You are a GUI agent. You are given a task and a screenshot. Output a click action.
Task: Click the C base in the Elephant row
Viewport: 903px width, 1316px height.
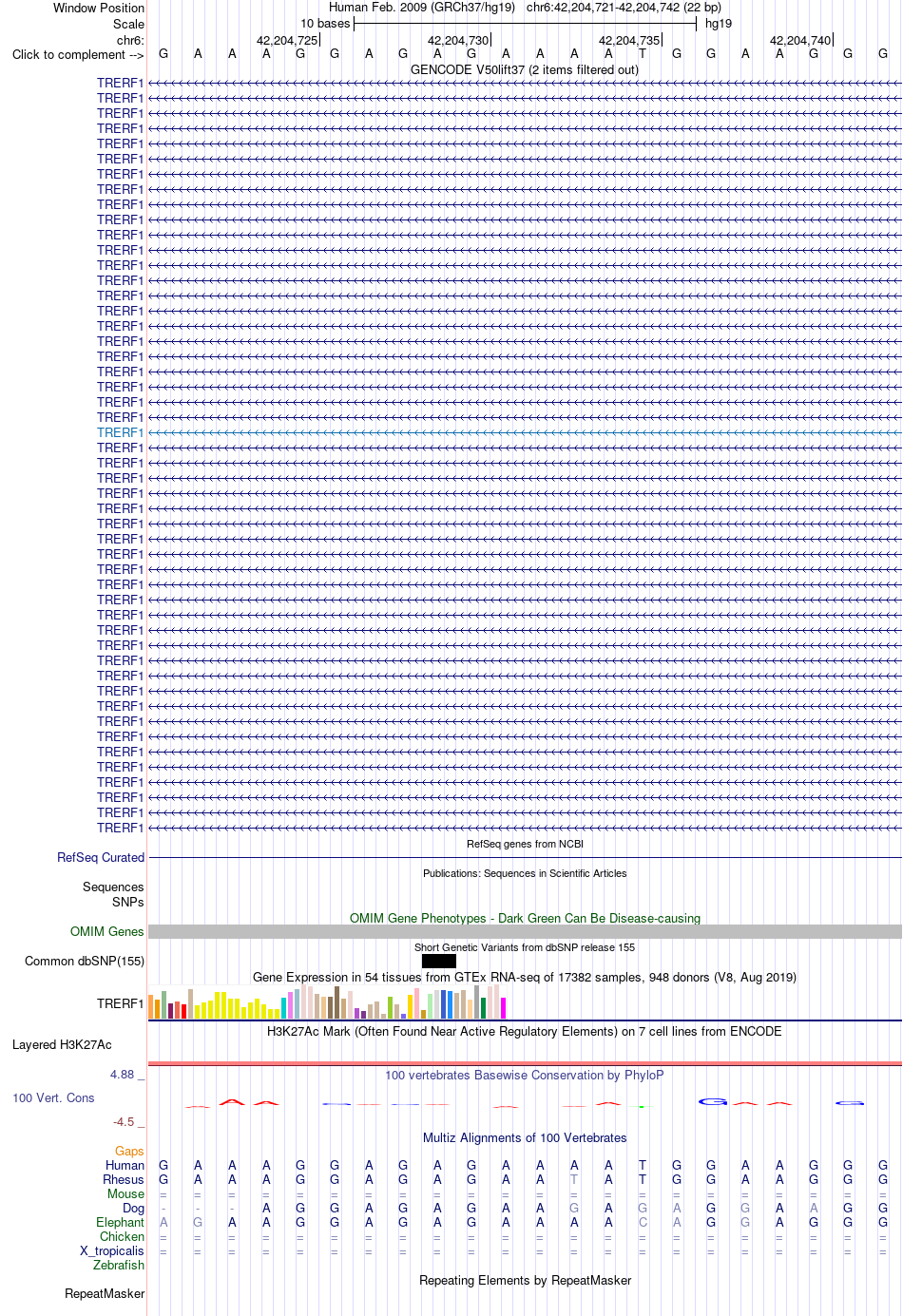pos(643,1223)
